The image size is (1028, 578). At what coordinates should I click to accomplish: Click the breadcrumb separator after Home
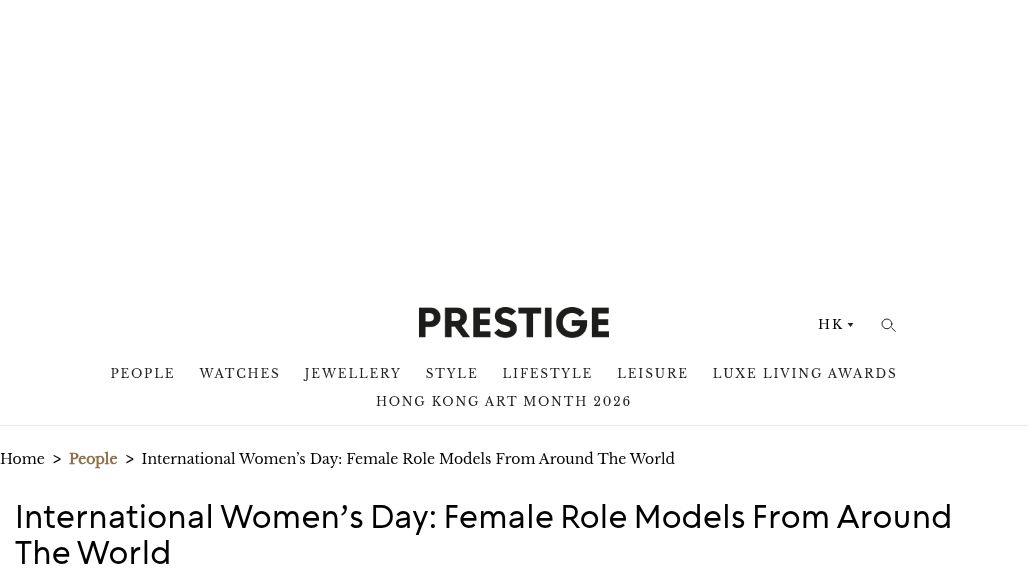click(57, 460)
